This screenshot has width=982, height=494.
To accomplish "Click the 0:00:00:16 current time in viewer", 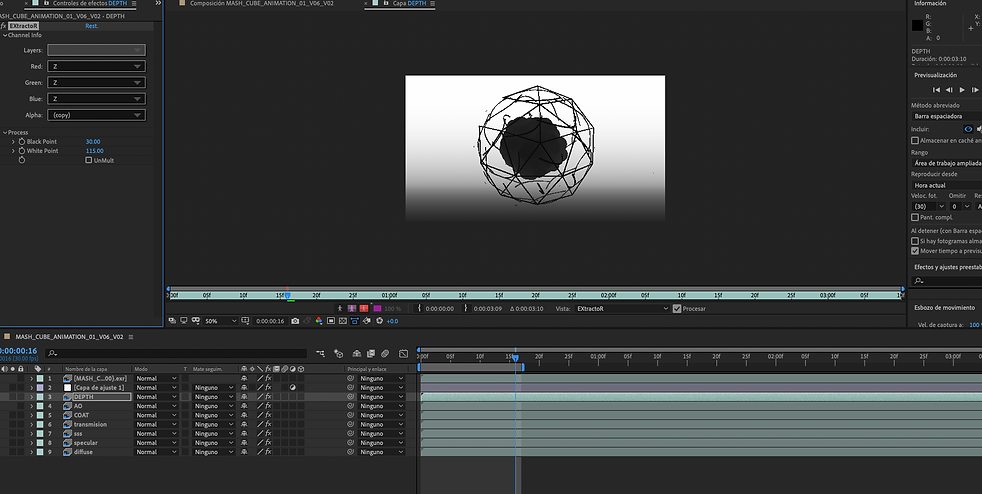I will pos(270,321).
